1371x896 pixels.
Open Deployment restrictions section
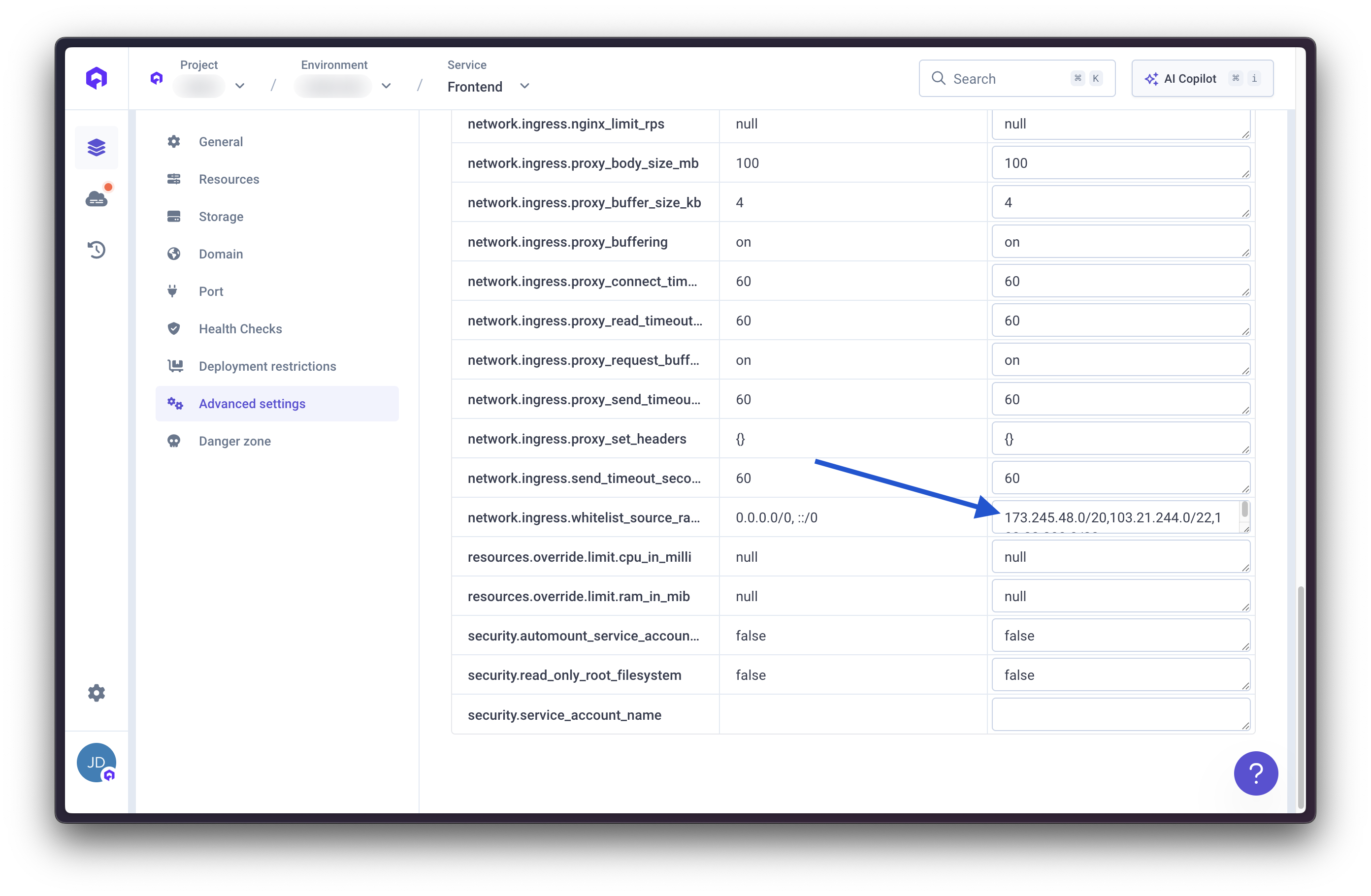point(267,366)
